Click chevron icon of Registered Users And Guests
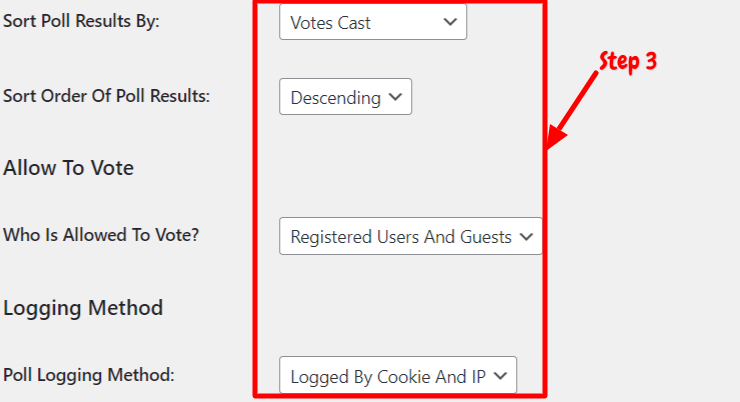740x402 pixels. [x=526, y=236]
